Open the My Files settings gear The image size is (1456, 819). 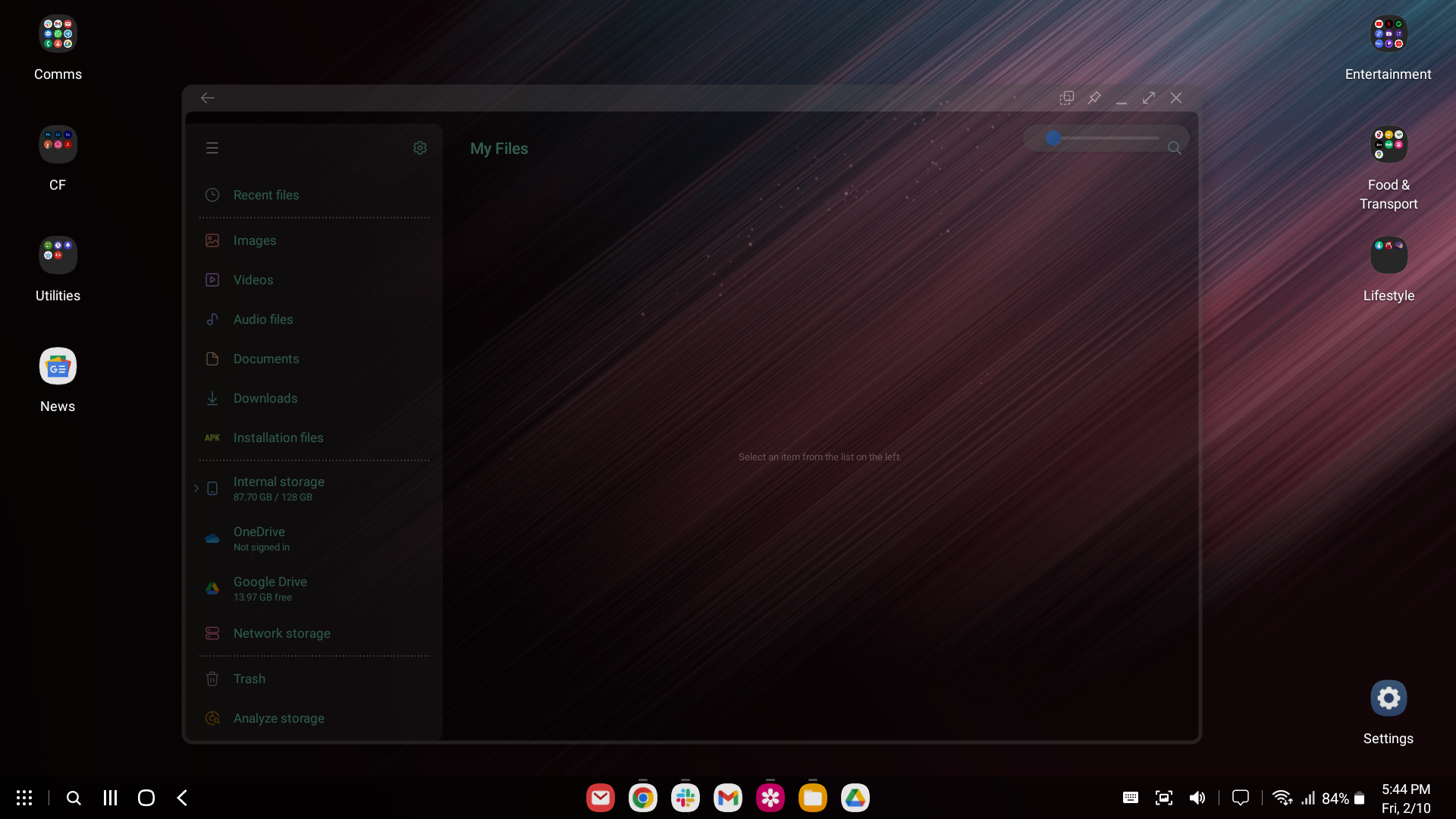point(419,148)
